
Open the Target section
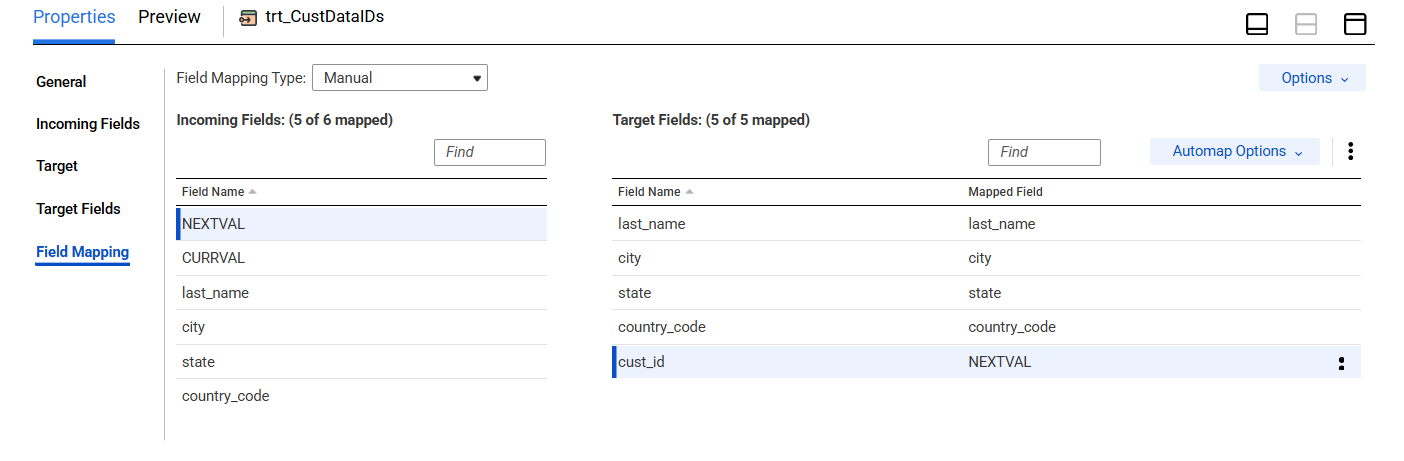pyautogui.click(x=57, y=166)
